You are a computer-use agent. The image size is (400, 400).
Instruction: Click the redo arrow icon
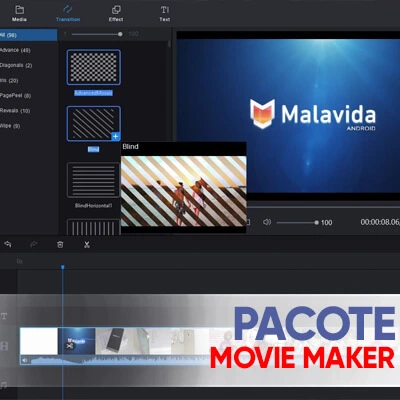pos(33,244)
